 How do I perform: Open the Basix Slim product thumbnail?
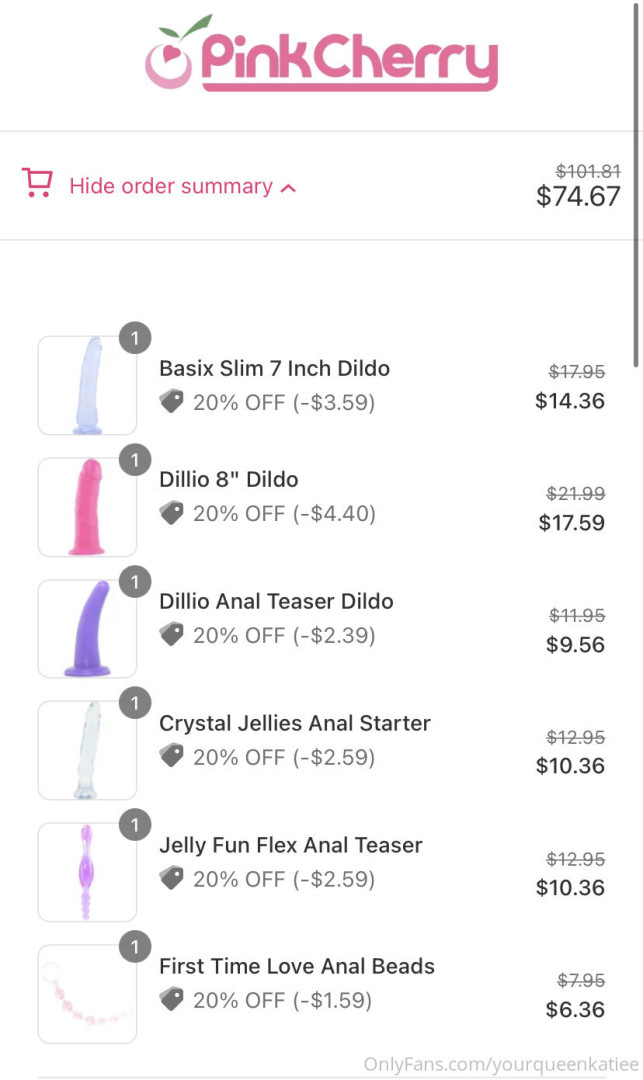(87, 386)
